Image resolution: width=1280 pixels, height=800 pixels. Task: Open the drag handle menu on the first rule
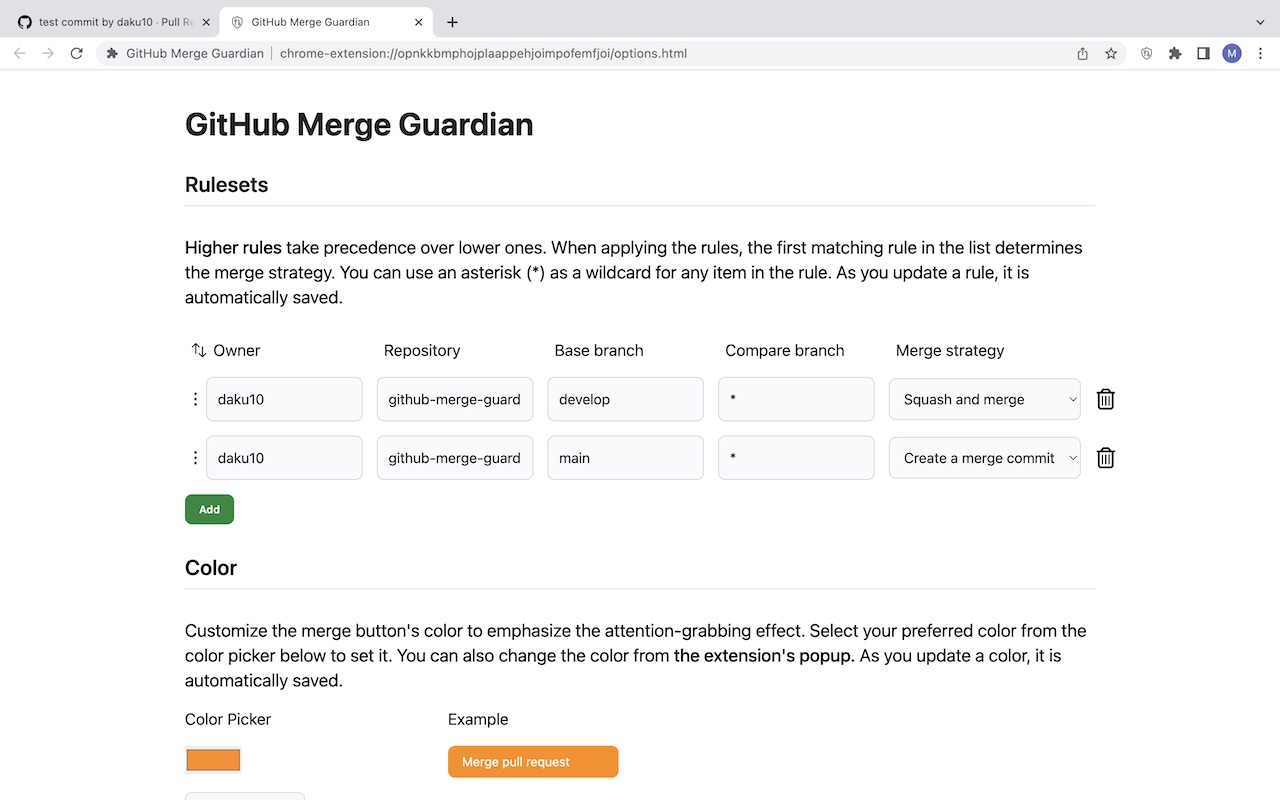click(195, 398)
